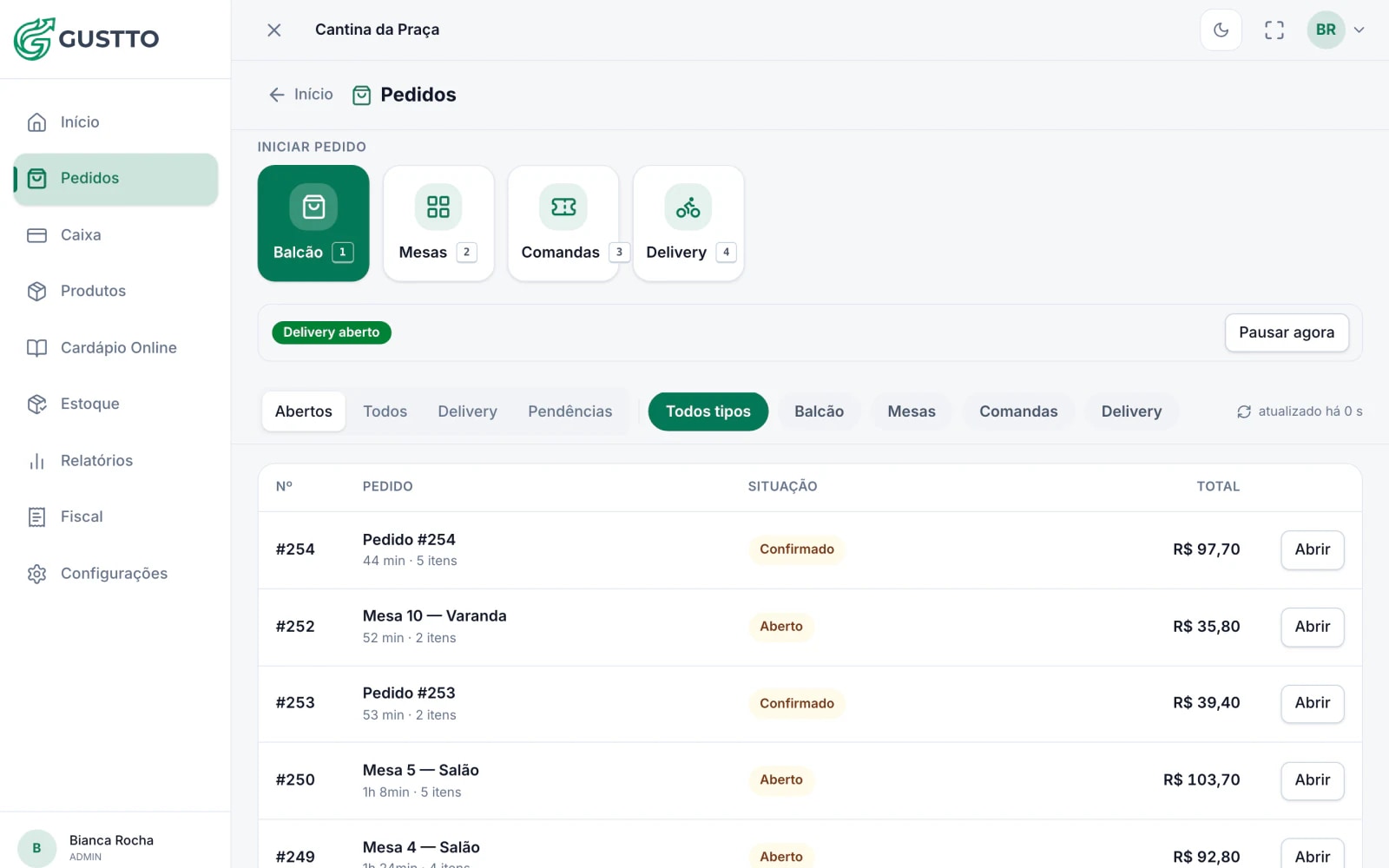Click the Delivery aberto badge

tap(332, 332)
